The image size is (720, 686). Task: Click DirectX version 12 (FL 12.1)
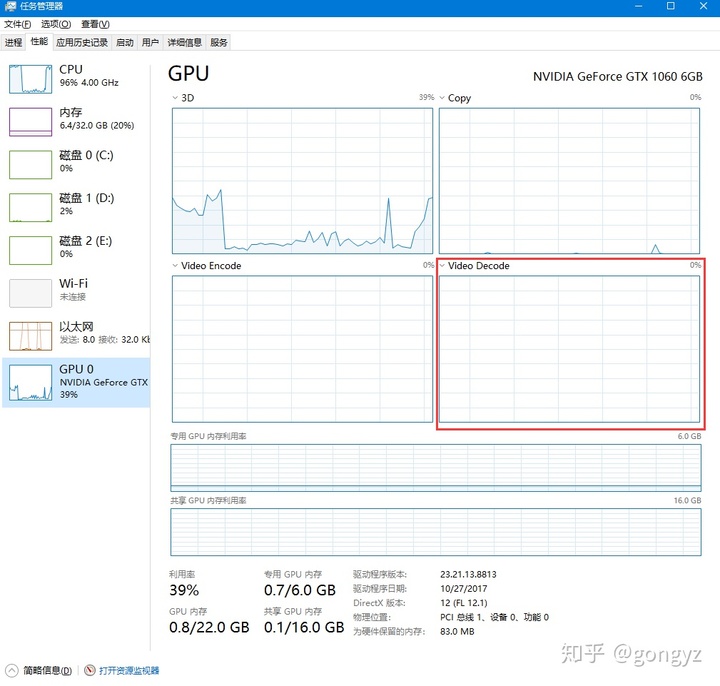click(463, 603)
